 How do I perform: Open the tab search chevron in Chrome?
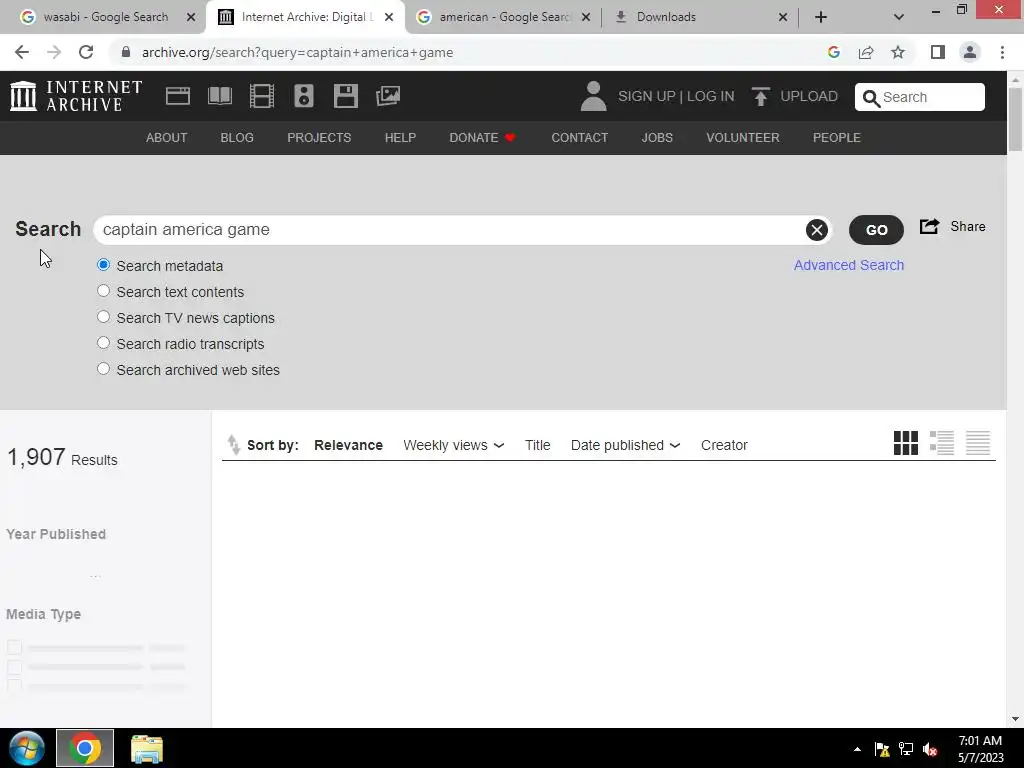899,17
